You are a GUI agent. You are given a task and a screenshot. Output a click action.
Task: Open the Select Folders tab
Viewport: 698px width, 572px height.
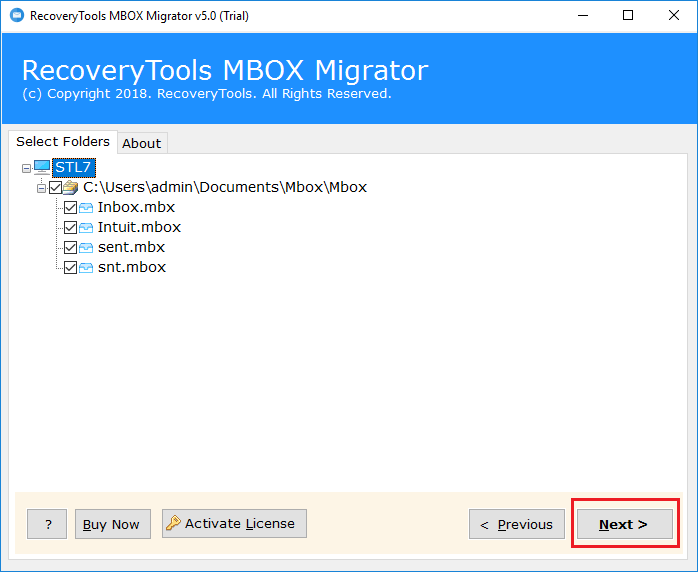[63, 142]
